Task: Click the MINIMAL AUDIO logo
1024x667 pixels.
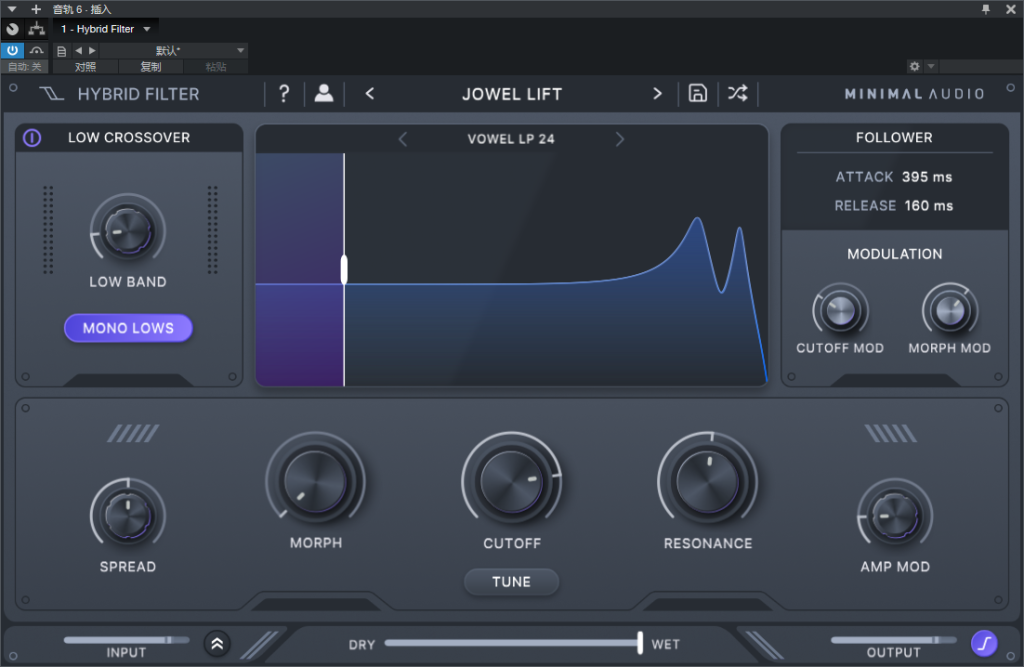Action: [914, 94]
